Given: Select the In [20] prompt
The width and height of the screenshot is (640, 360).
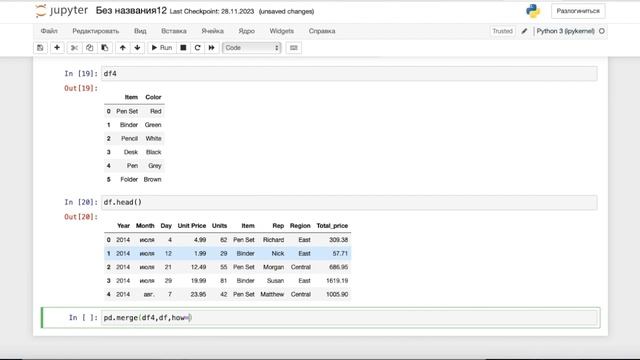Looking at the screenshot, I should pyautogui.click(x=81, y=202).
